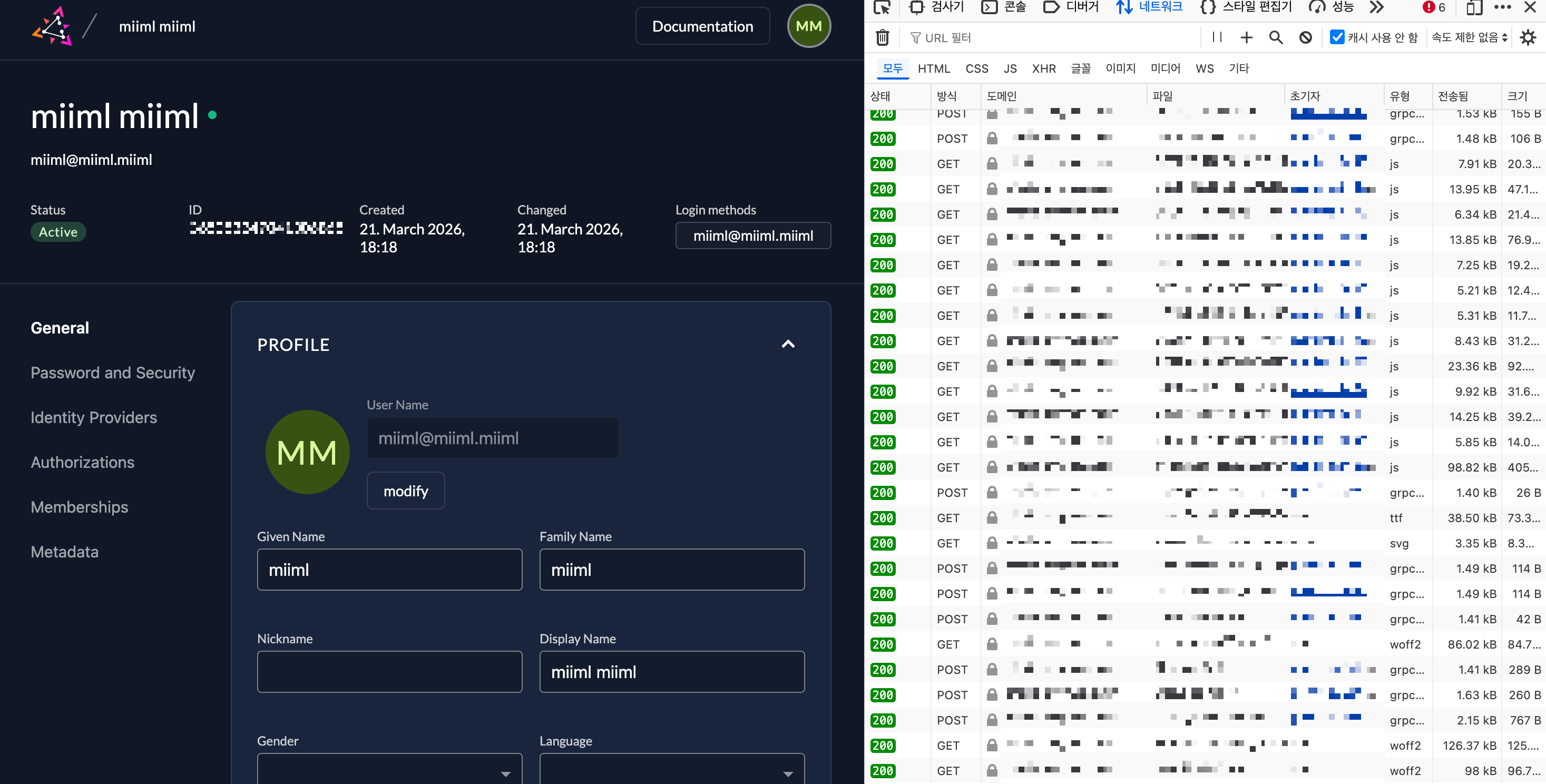The height and width of the screenshot is (784, 1546).
Task: Select the svg request row 3.35 kB
Action: click(x=1205, y=543)
